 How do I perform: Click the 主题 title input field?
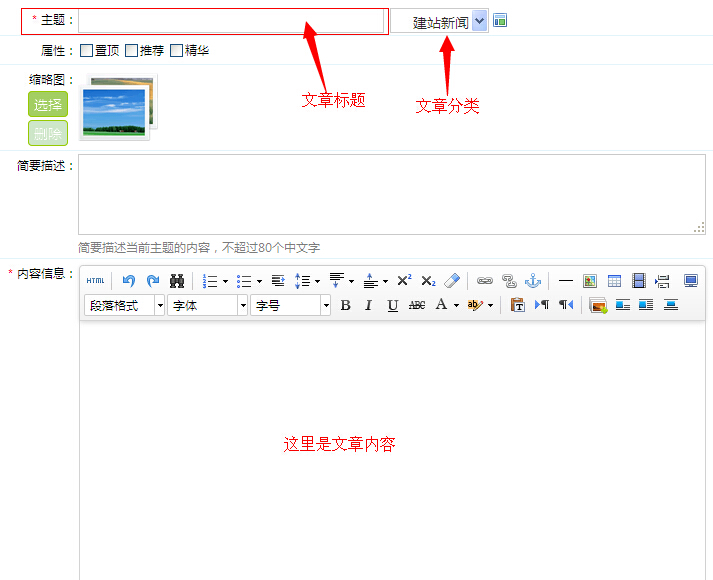(231, 21)
